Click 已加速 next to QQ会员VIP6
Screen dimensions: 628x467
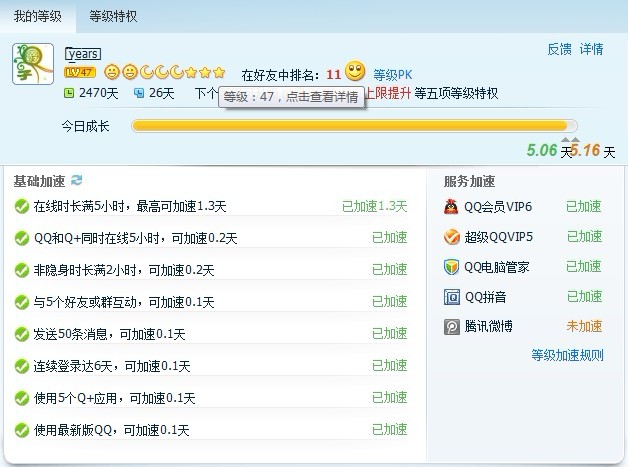[x=584, y=206]
